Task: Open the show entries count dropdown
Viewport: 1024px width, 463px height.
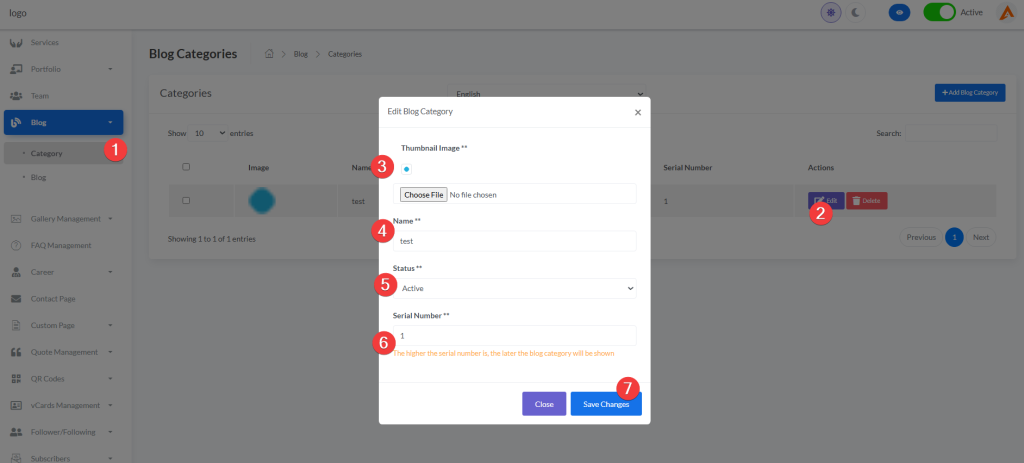Action: click(208, 133)
